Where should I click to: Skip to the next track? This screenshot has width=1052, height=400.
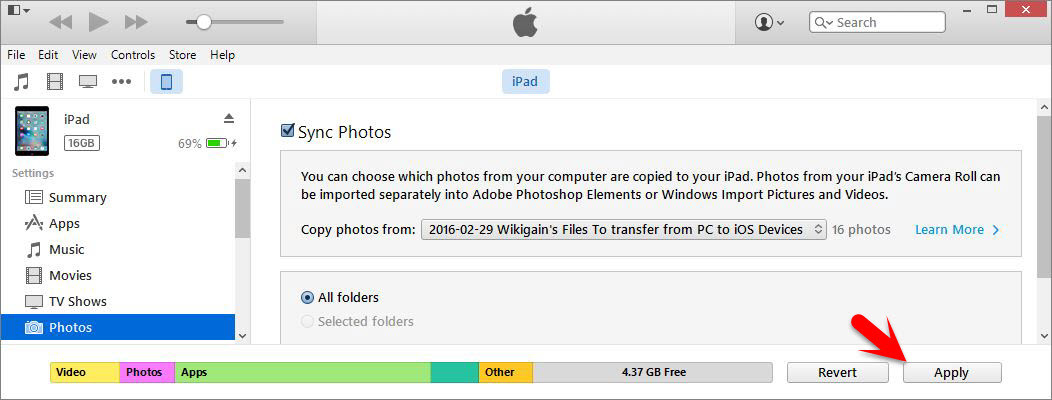(x=136, y=22)
